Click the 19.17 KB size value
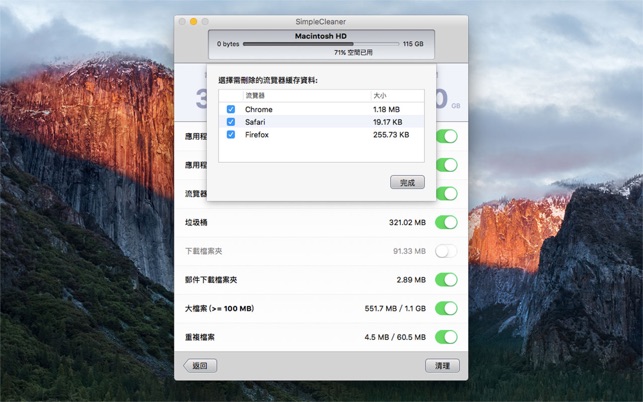Screen dimensions: 643x402 tap(388, 122)
